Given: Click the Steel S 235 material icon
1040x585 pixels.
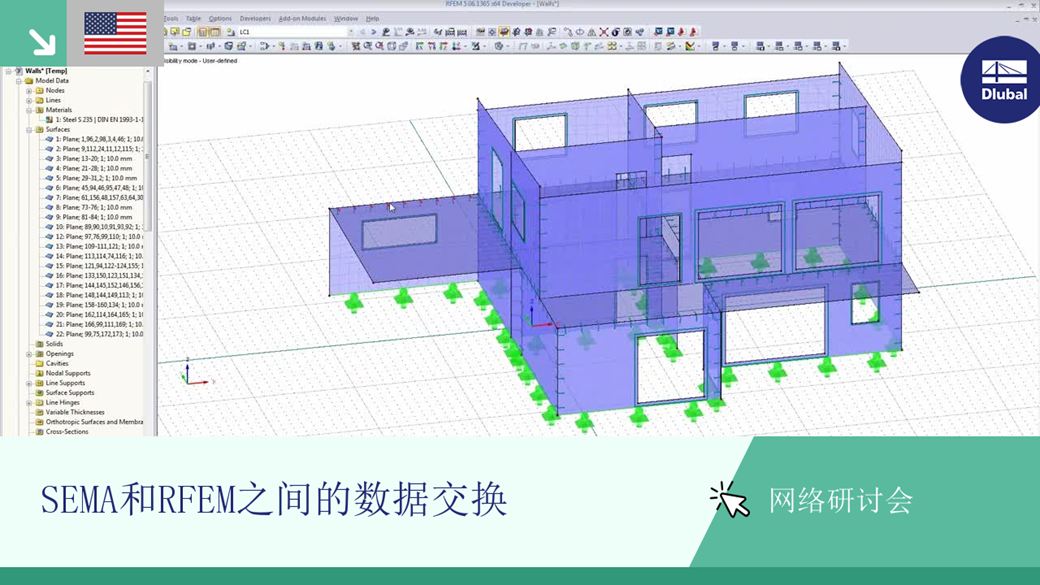Looking at the screenshot, I should pyautogui.click(x=49, y=120).
